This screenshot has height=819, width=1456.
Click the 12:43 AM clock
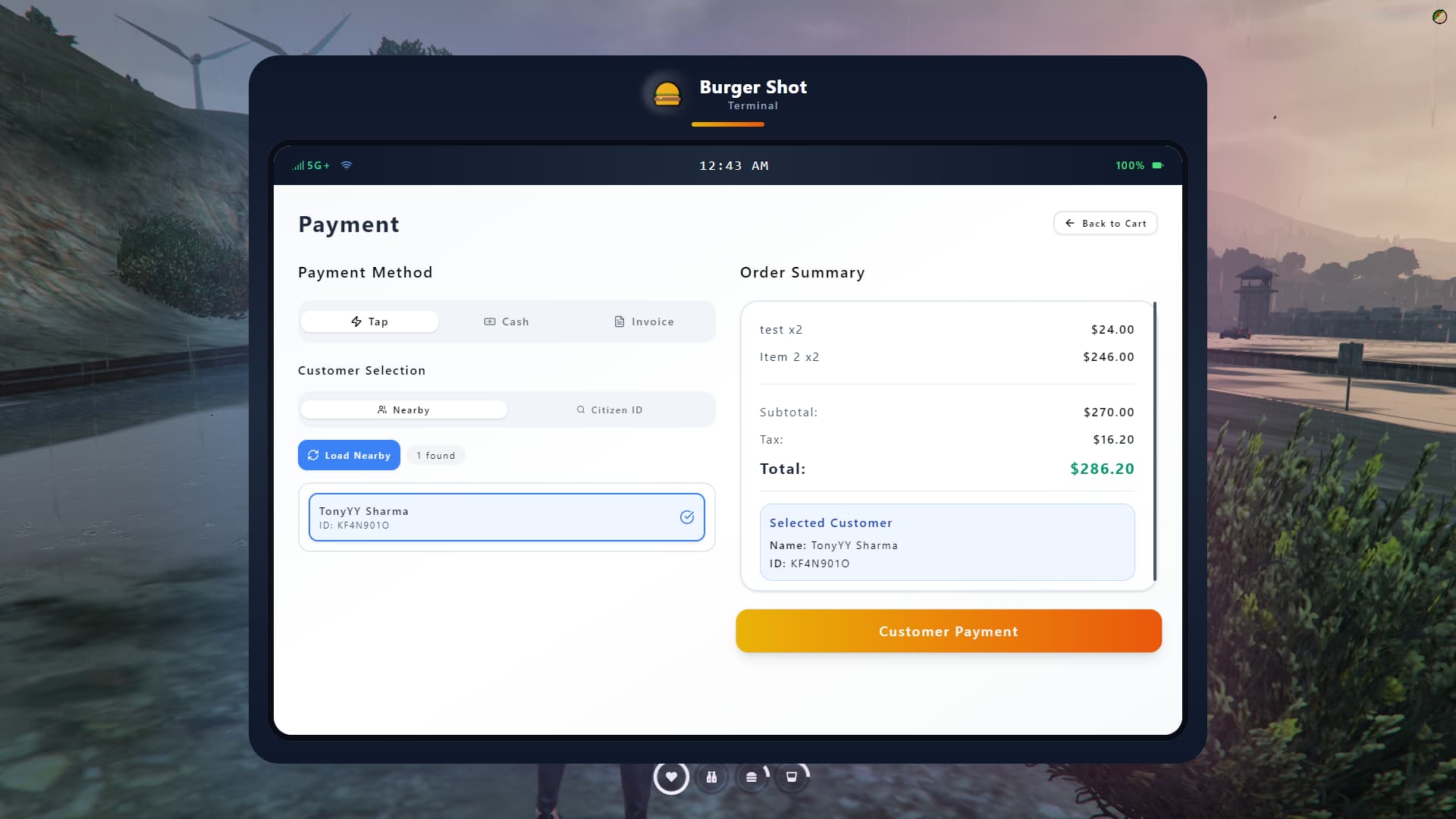tap(734, 165)
